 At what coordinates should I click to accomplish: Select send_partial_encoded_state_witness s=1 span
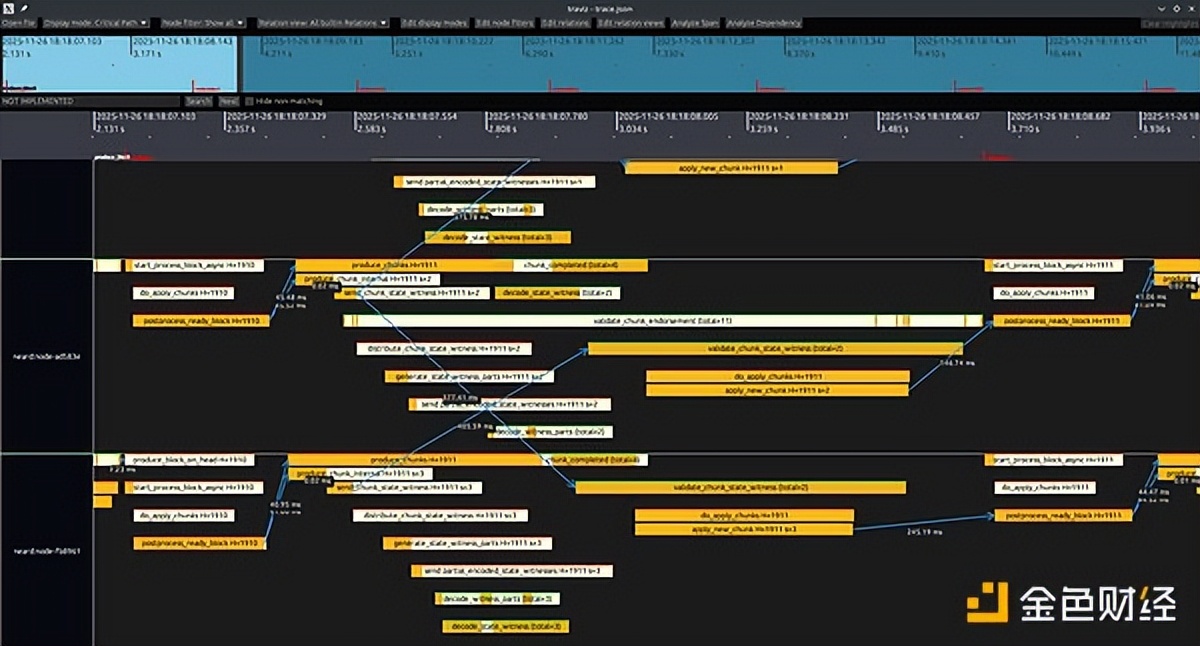495,182
